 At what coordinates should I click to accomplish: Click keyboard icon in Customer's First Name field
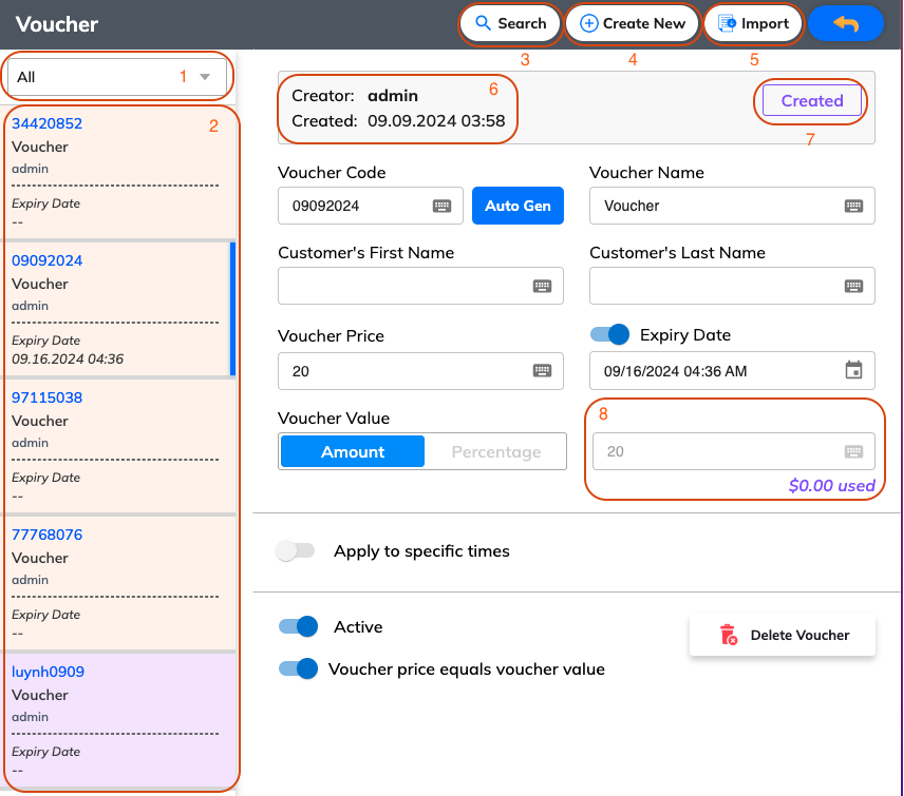click(542, 286)
